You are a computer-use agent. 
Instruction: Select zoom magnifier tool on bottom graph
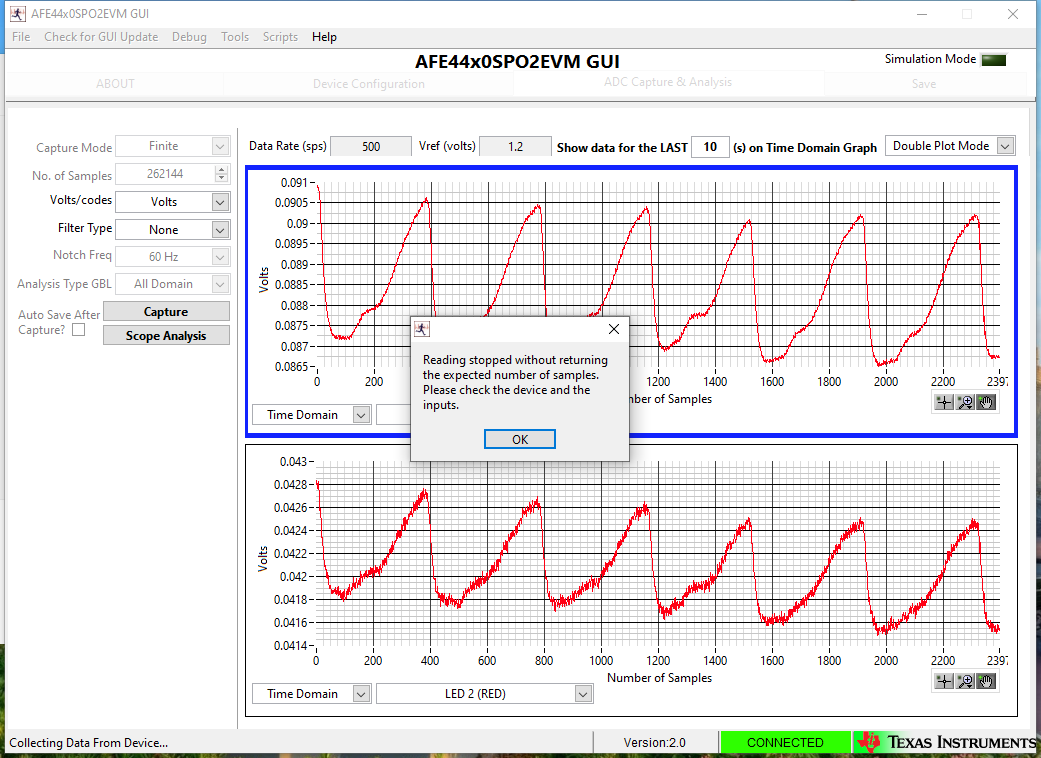click(965, 681)
